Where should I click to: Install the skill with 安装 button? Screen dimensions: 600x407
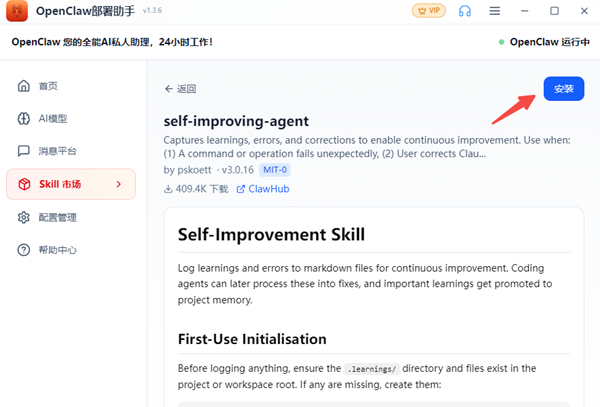pos(564,89)
